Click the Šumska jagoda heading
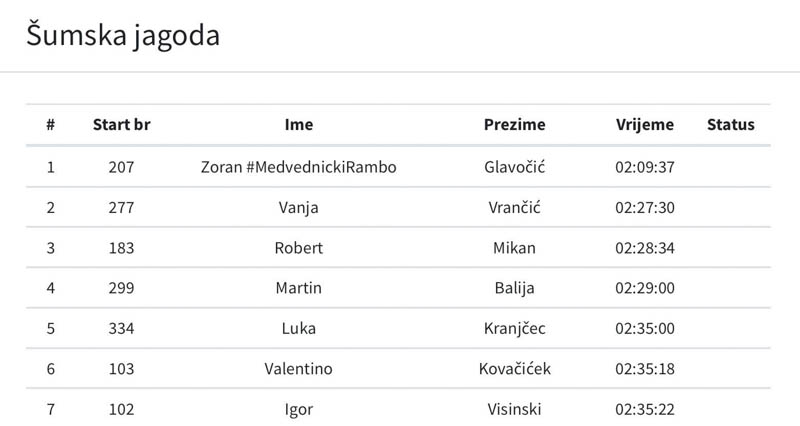Image resolution: width=800 pixels, height=426 pixels. (x=122, y=36)
